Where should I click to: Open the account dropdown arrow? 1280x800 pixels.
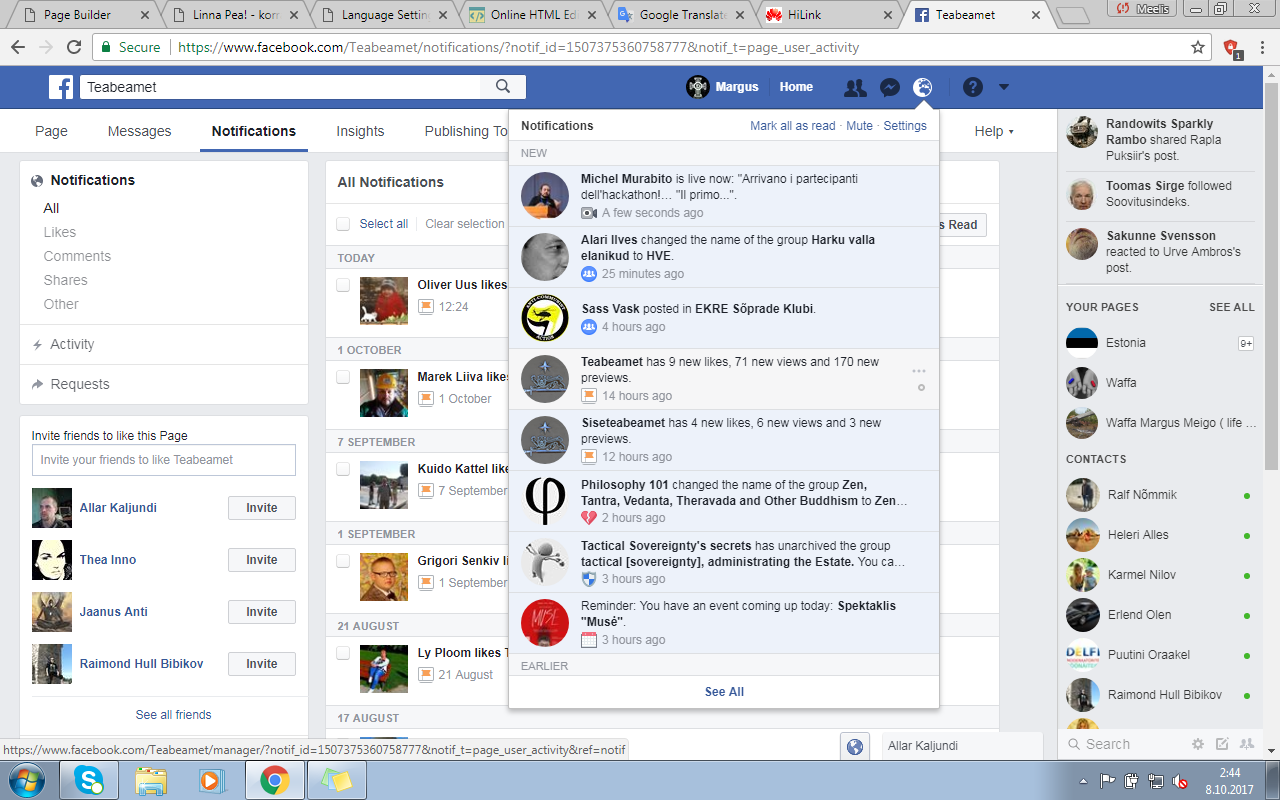[1004, 87]
